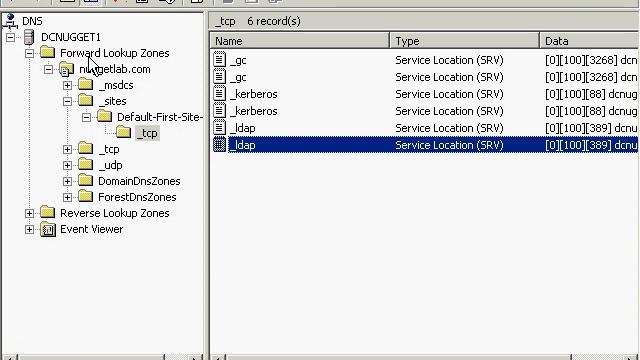The image size is (640, 360).
Task: Click the nuggetlab.com zone icon
Action: pos(67,69)
